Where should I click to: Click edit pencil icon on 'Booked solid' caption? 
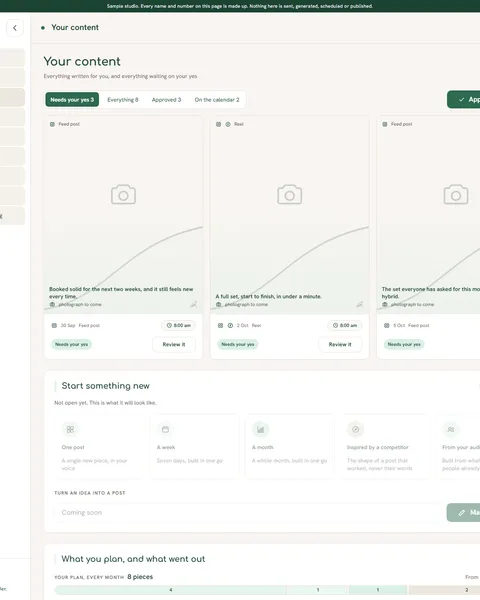click(194, 304)
